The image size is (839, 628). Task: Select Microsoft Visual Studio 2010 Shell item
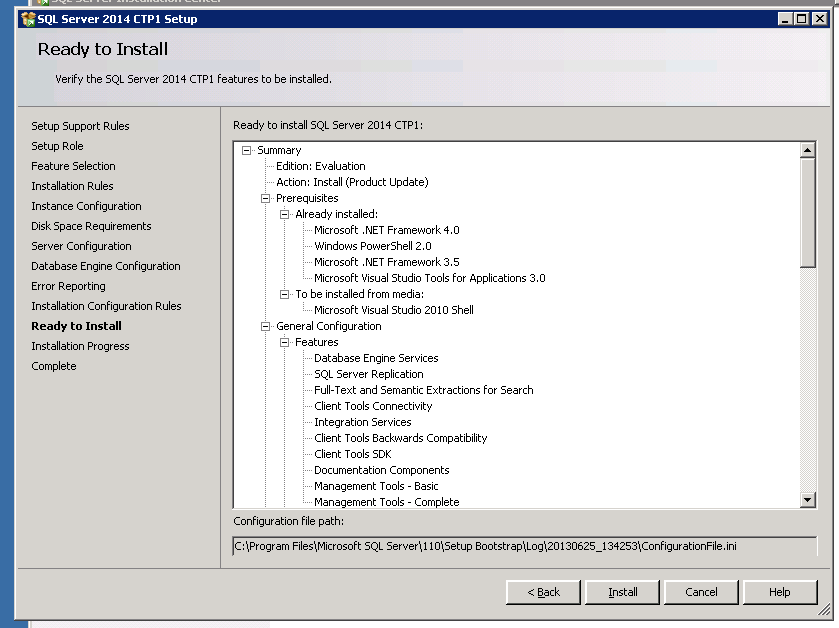coord(393,310)
